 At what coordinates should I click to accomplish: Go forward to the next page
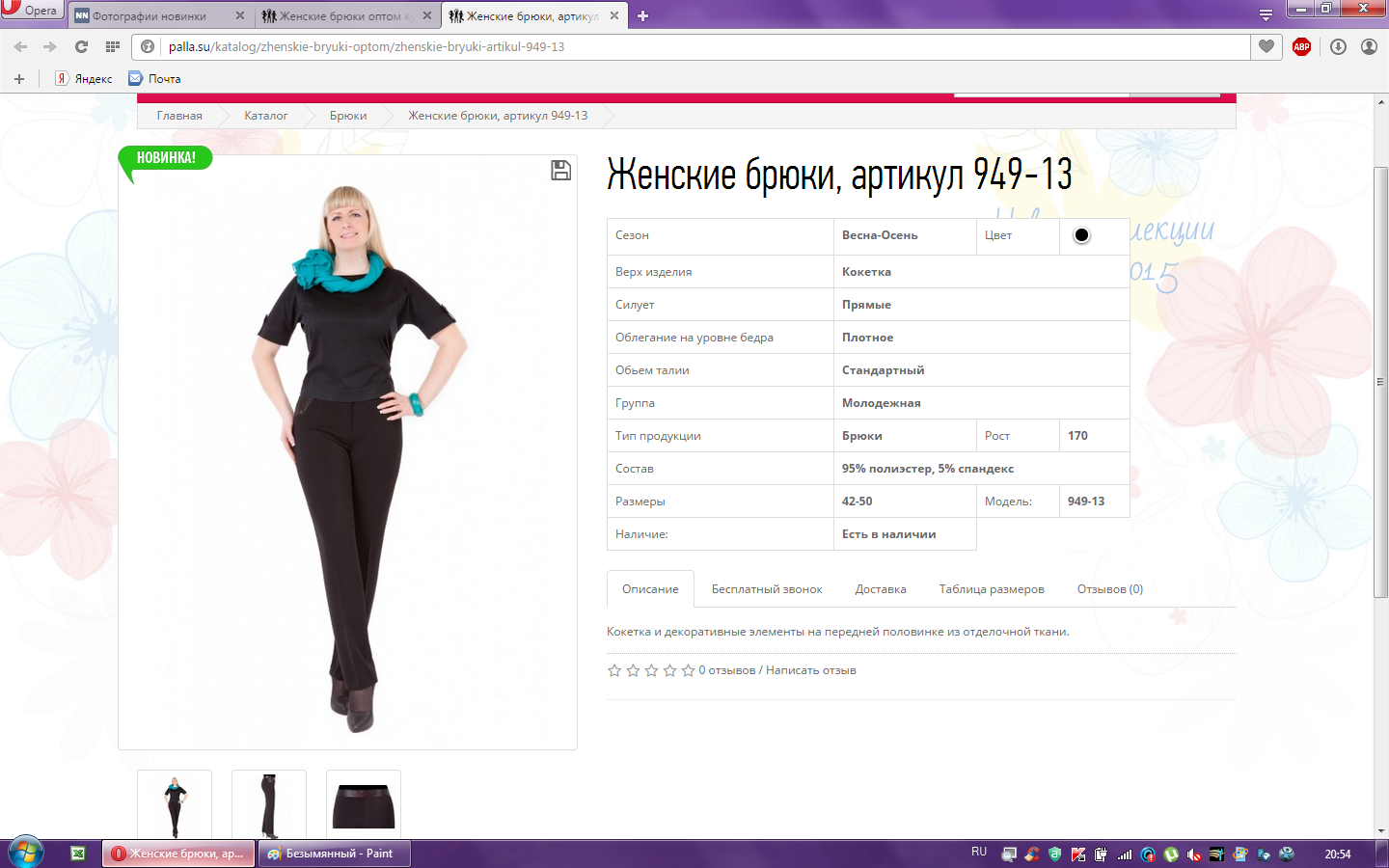pyautogui.click(x=49, y=46)
